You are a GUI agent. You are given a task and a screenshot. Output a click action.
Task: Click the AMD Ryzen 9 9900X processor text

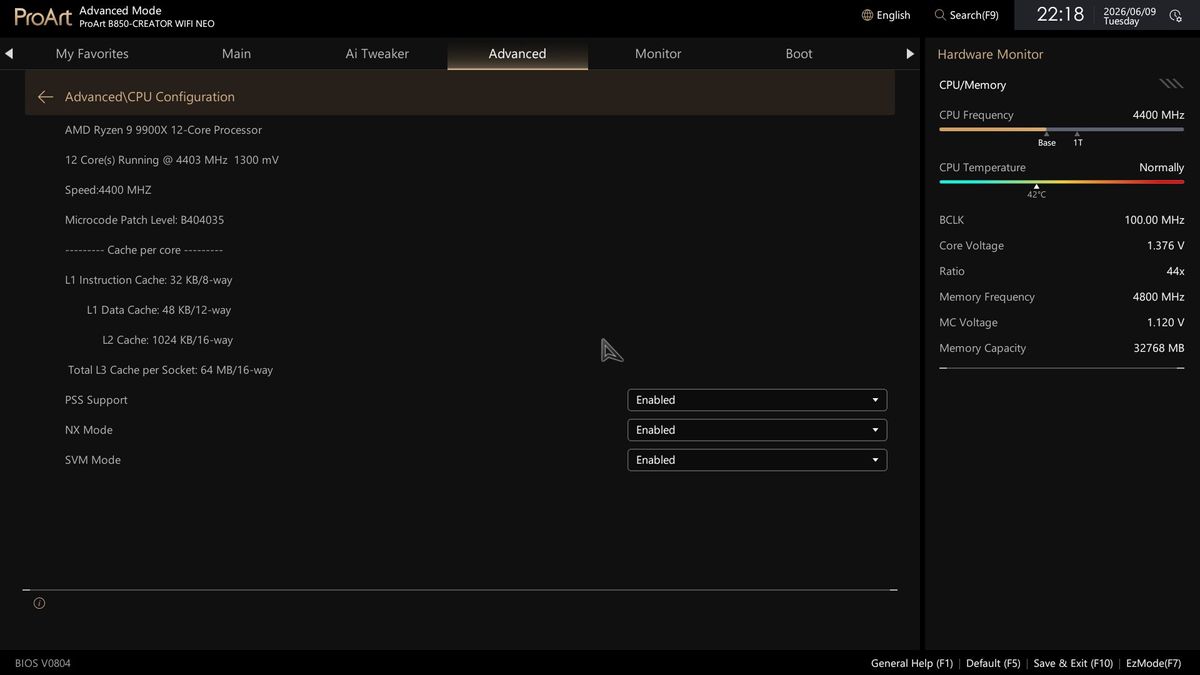(x=163, y=130)
